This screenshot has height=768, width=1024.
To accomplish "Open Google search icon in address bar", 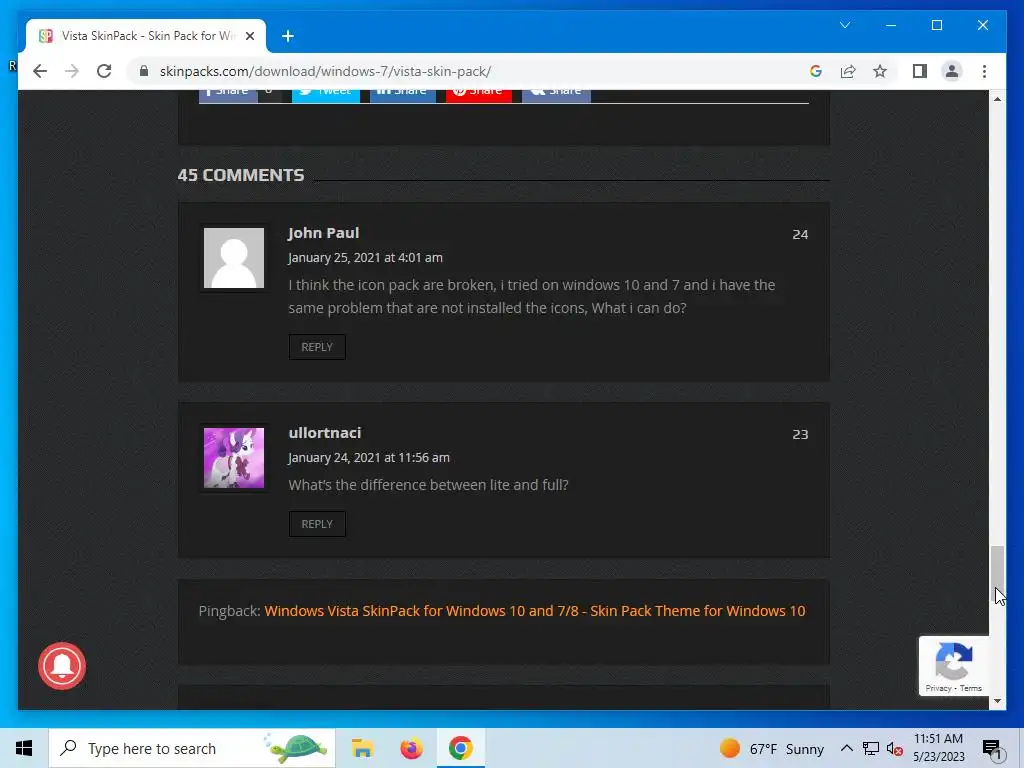I will pos(816,71).
